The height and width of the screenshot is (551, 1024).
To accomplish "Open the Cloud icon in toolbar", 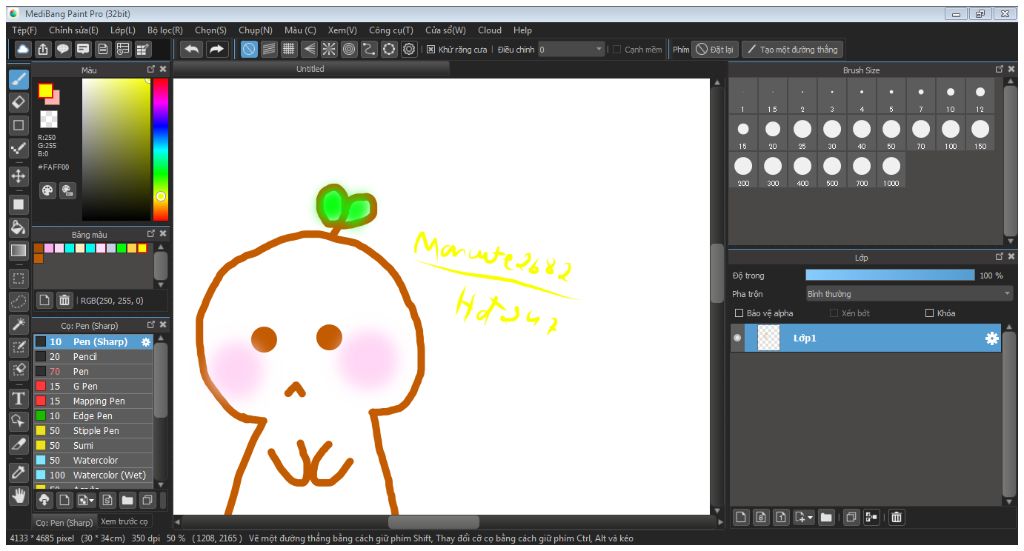I will click(x=23, y=50).
